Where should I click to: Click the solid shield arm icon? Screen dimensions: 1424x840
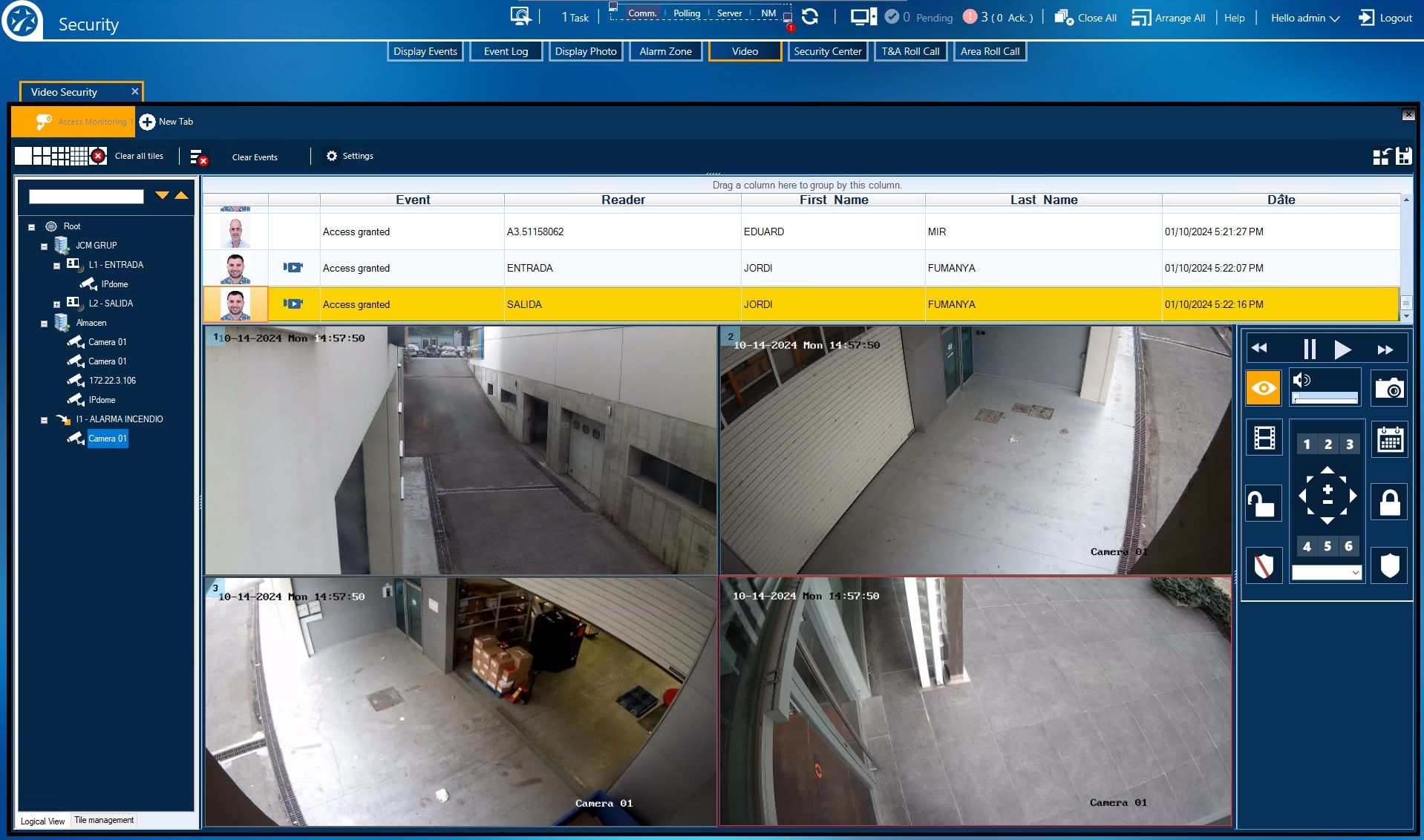coord(1389,565)
